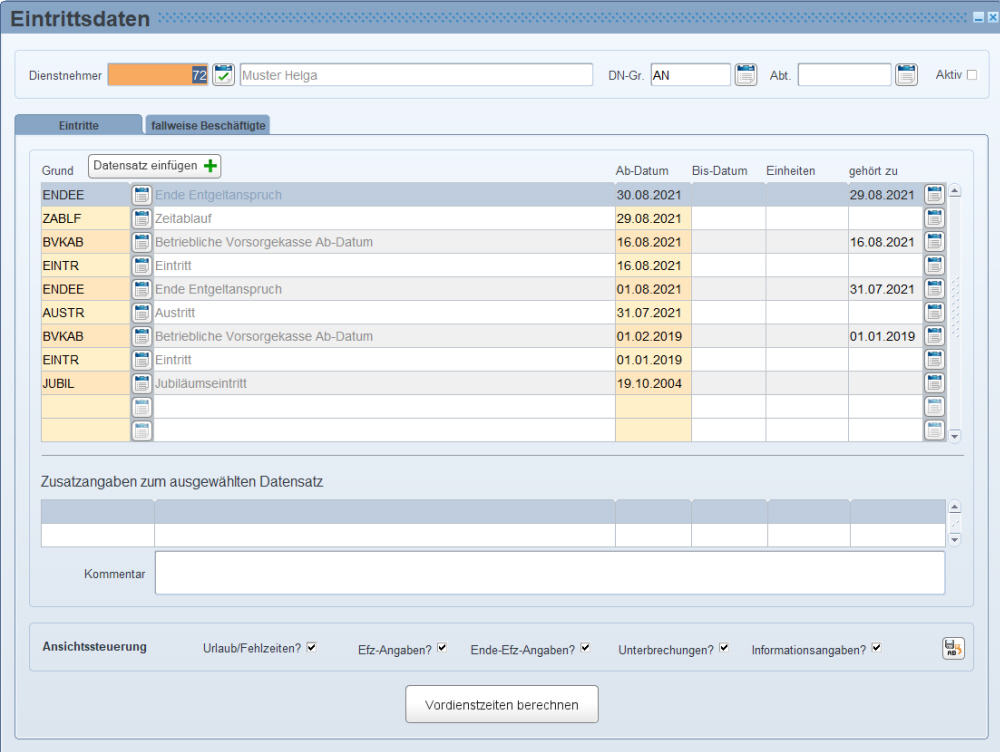Open gehört-zu lookup icon for EINTR 01.01.2019 row

[x=934, y=360]
